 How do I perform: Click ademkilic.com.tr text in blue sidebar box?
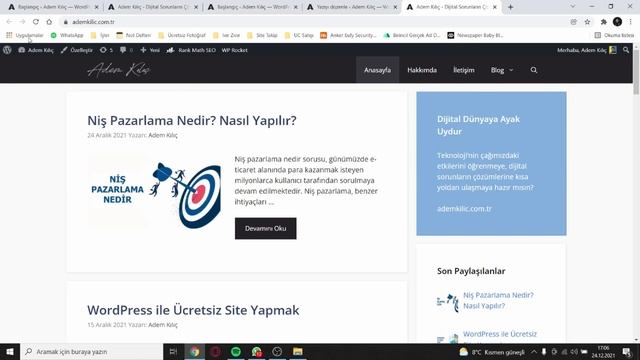(x=464, y=209)
